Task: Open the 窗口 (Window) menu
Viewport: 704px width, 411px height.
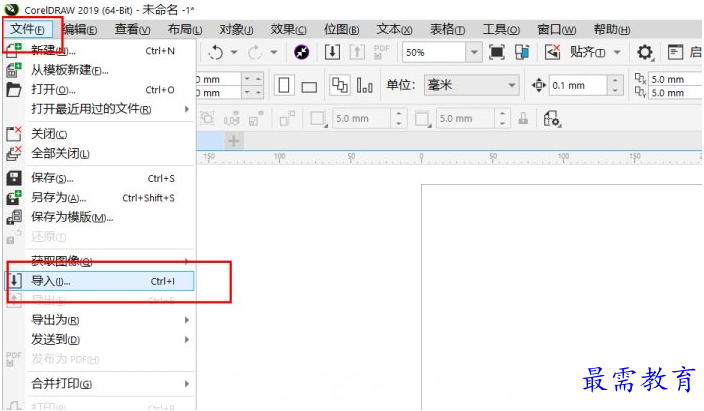Action: click(557, 30)
